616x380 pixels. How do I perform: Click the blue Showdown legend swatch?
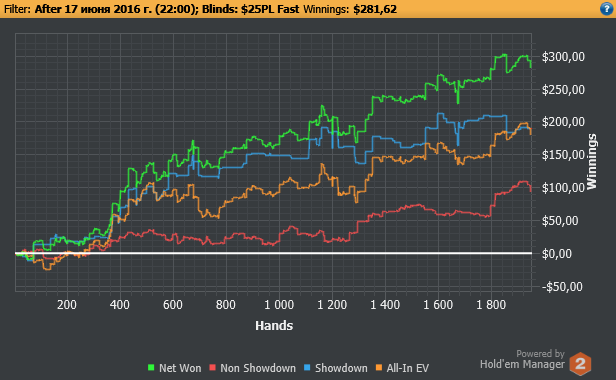pyautogui.click(x=307, y=368)
